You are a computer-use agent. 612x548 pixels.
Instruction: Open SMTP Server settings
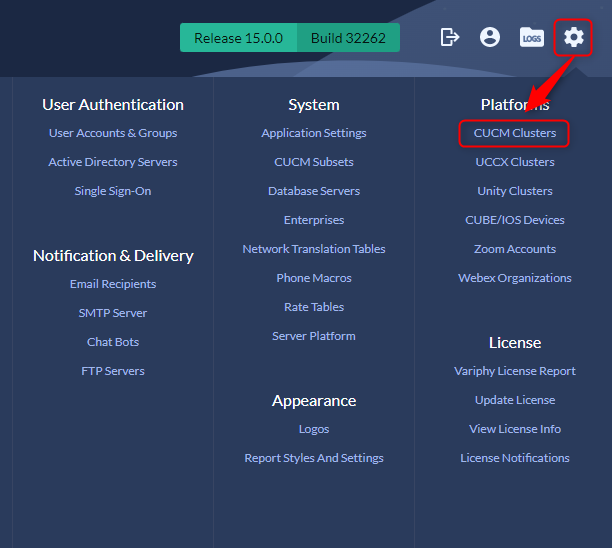coord(113,313)
